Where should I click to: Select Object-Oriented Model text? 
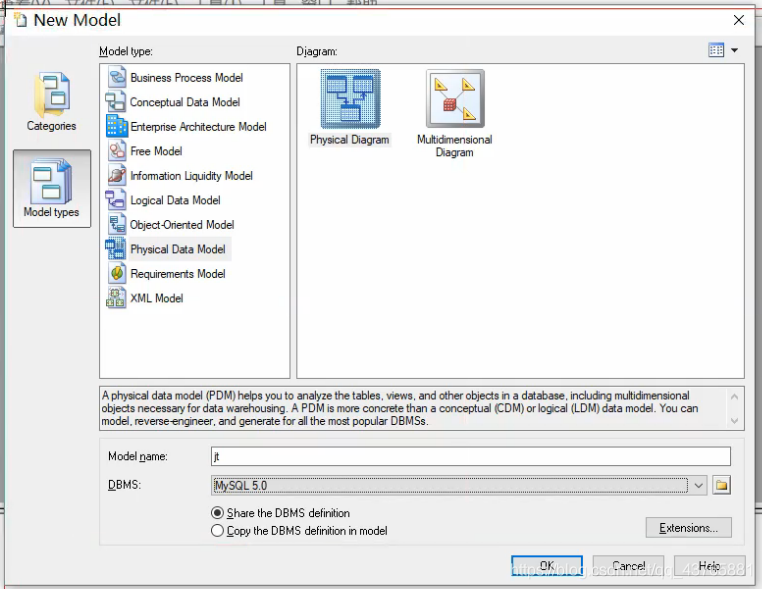(x=182, y=225)
